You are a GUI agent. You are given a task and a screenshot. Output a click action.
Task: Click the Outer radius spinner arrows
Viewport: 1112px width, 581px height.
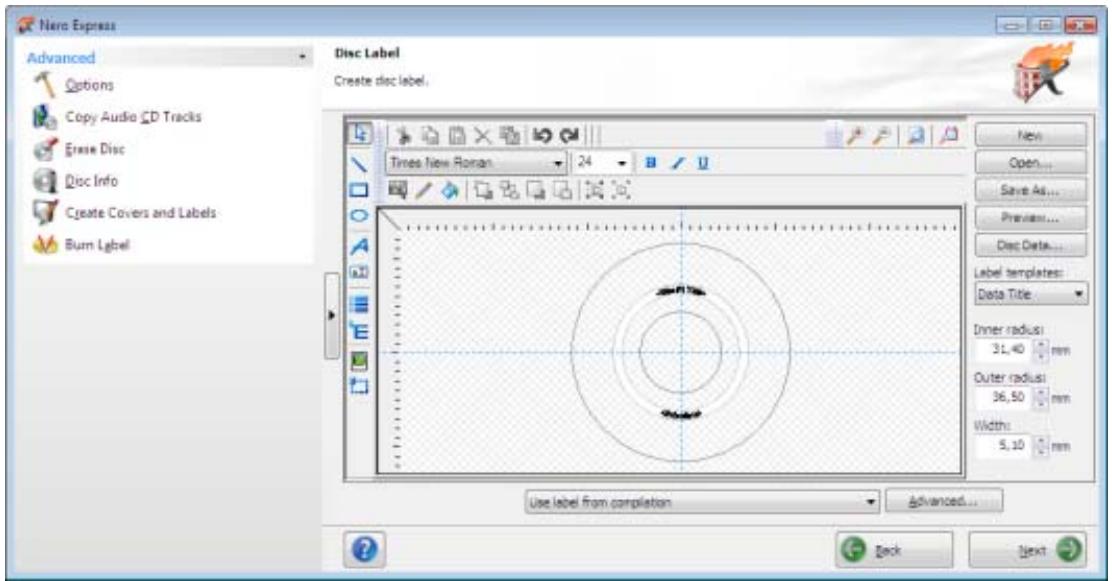coord(1040,397)
